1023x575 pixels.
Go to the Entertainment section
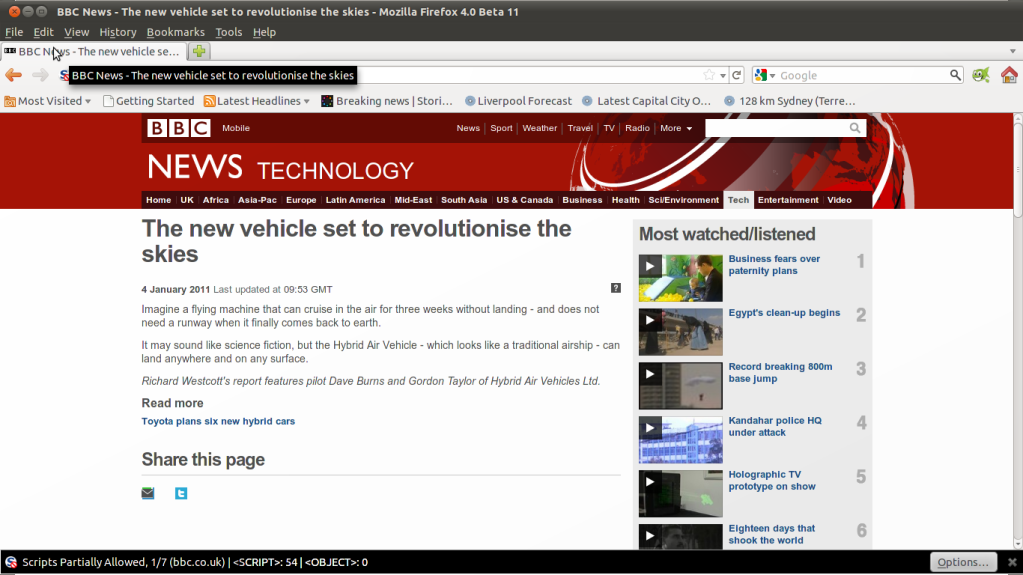(787, 200)
